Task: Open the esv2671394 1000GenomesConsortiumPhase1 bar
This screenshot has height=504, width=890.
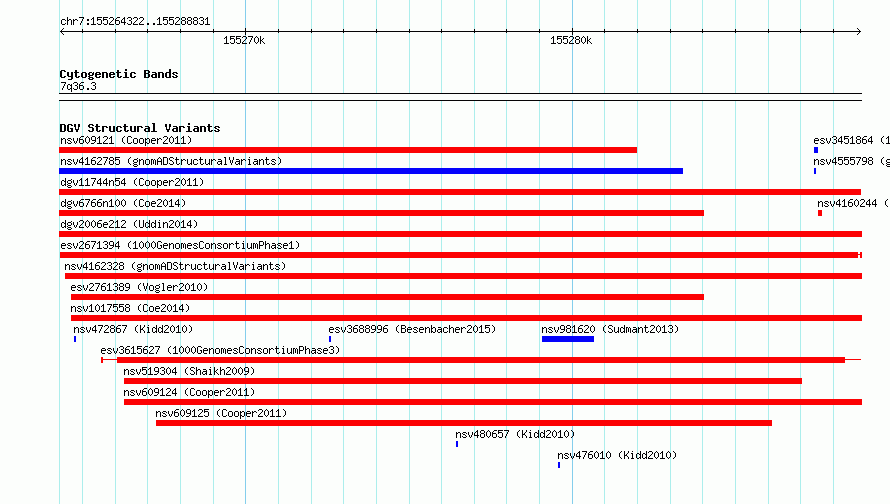Action: pyautogui.click(x=460, y=255)
